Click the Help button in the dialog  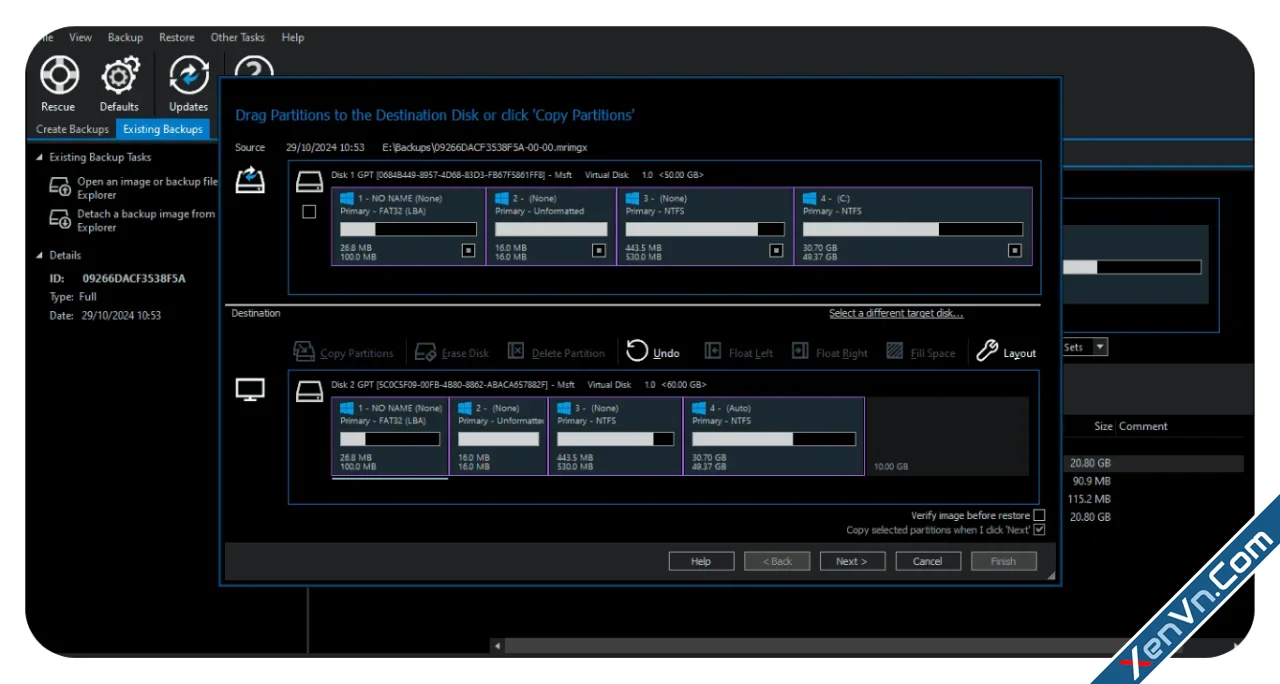(x=701, y=561)
